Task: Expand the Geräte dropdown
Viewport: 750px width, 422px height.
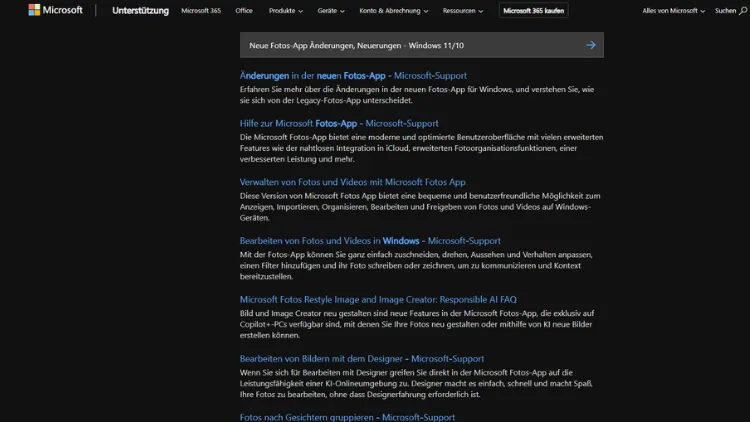Action: (331, 11)
